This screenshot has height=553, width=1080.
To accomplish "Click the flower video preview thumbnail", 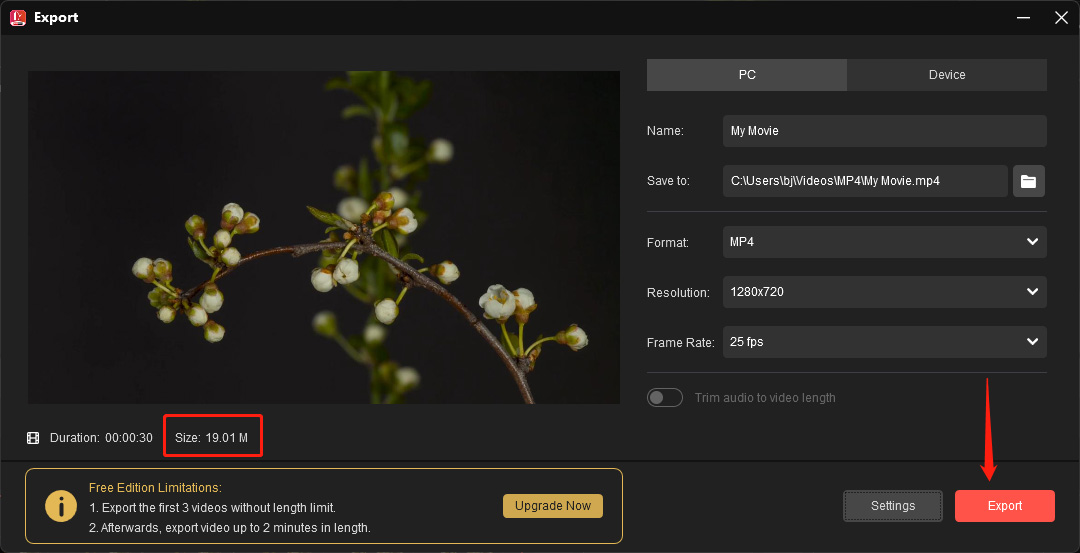I will [x=324, y=238].
